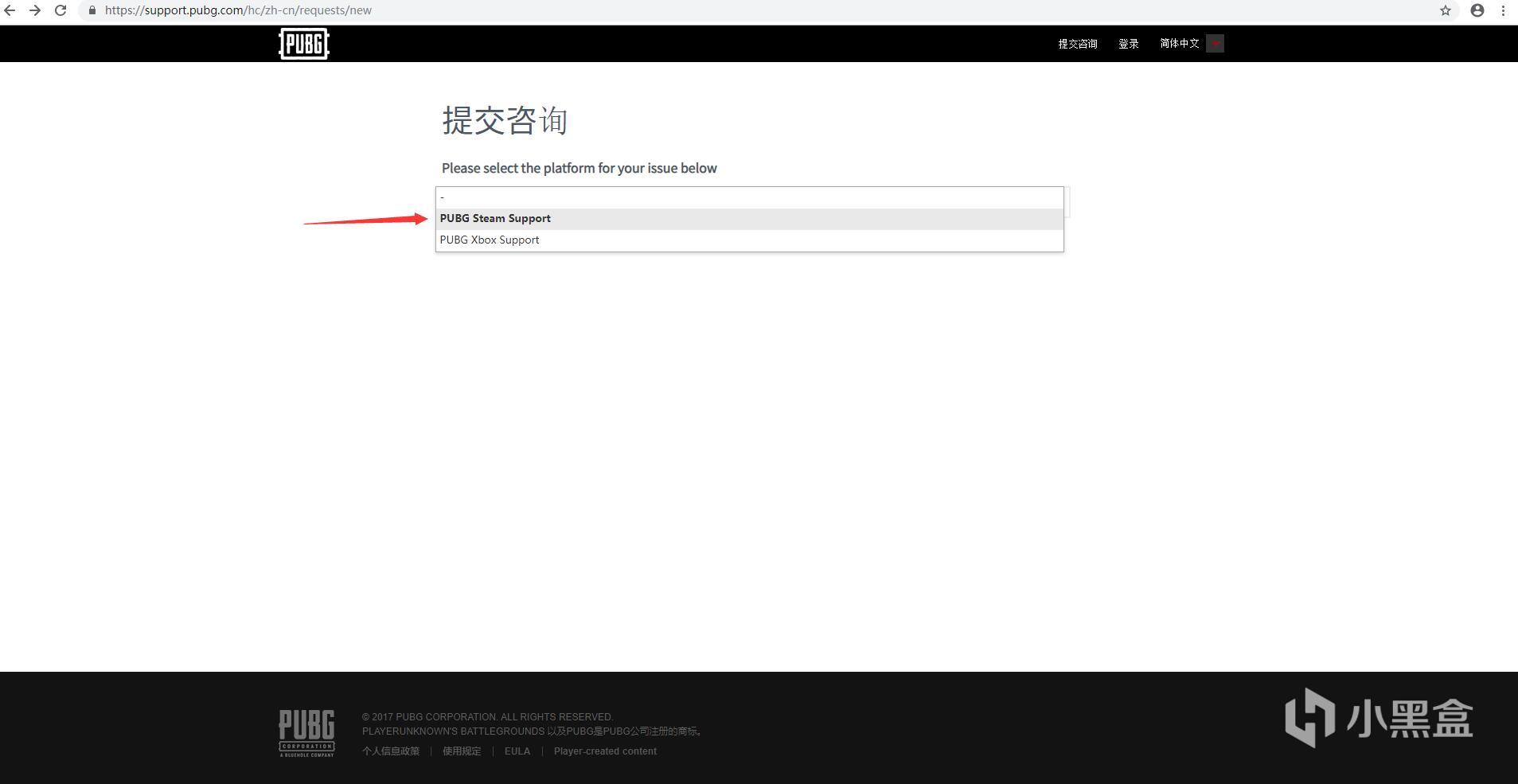Open the Player-created content footer link
The image size is (1518, 784).
coord(605,751)
